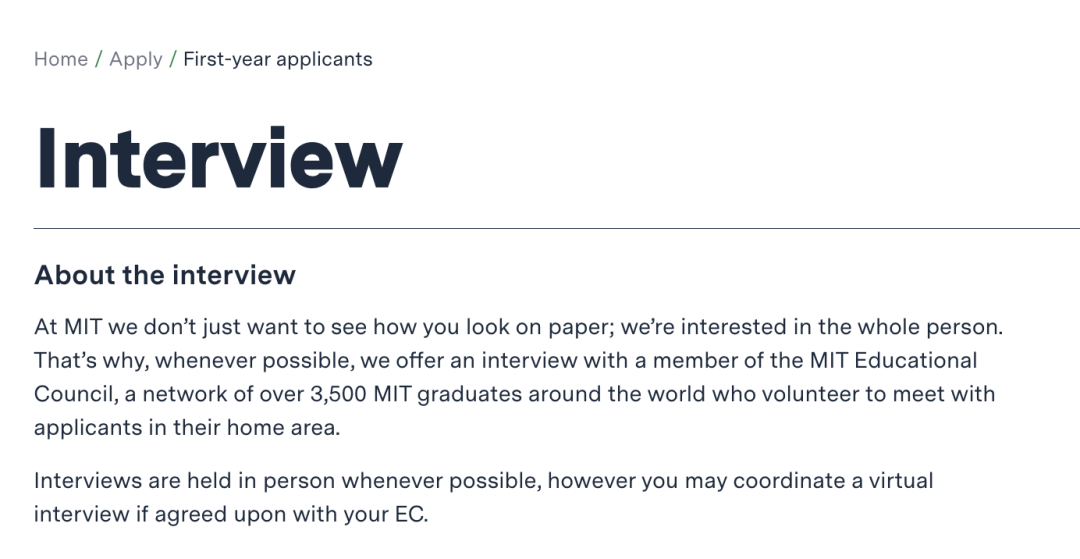Click the word "Interviews" starting the second paragraph

(85, 481)
